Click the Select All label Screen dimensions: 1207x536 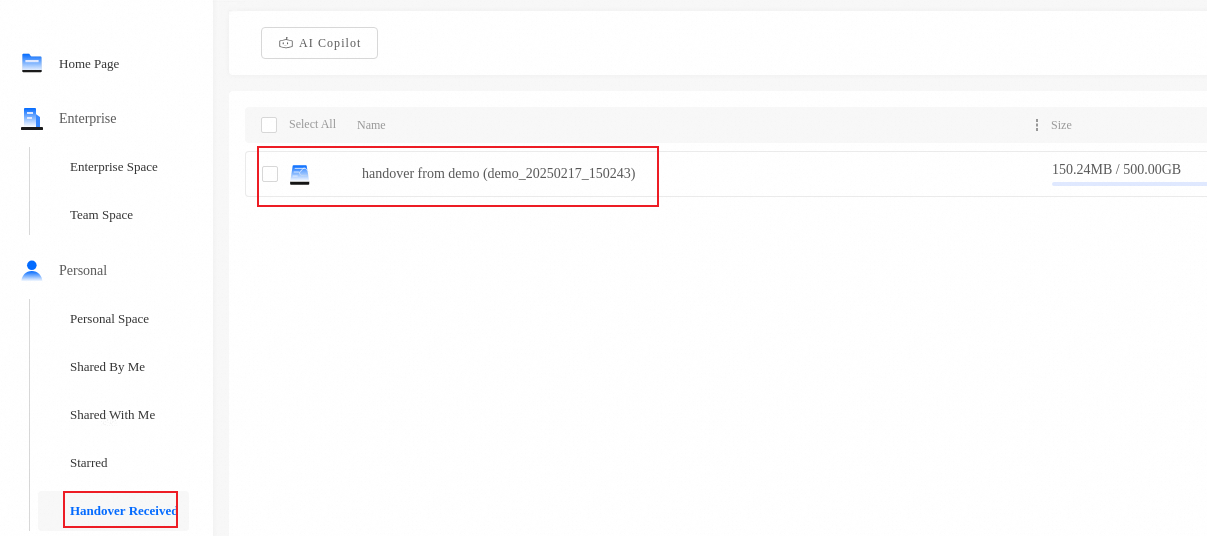click(312, 124)
